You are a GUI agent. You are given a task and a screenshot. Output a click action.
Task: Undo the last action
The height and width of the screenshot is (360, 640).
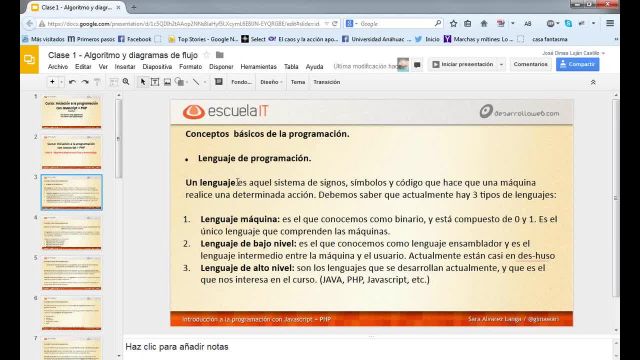coord(72,82)
